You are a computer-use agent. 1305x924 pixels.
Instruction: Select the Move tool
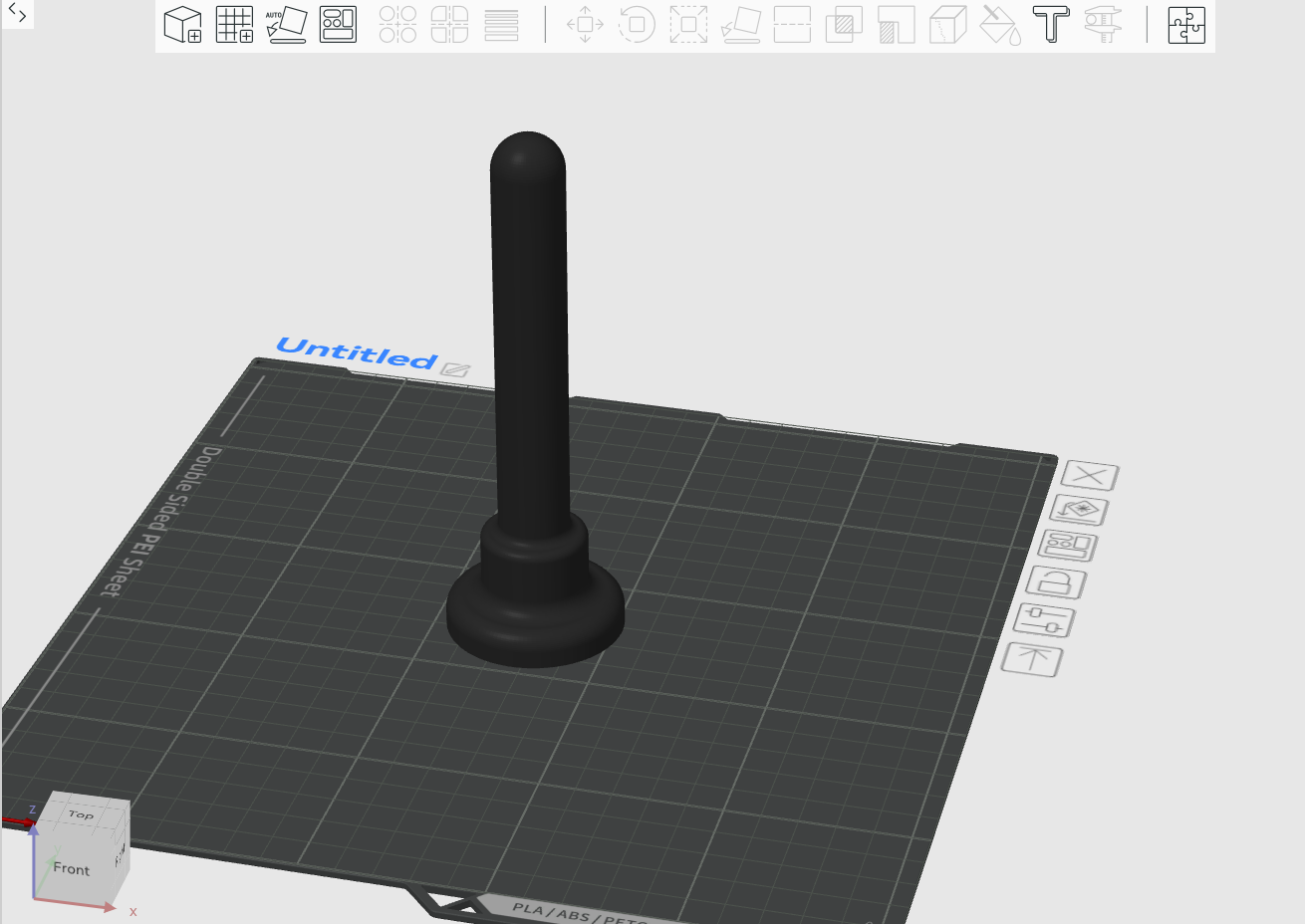[585, 25]
